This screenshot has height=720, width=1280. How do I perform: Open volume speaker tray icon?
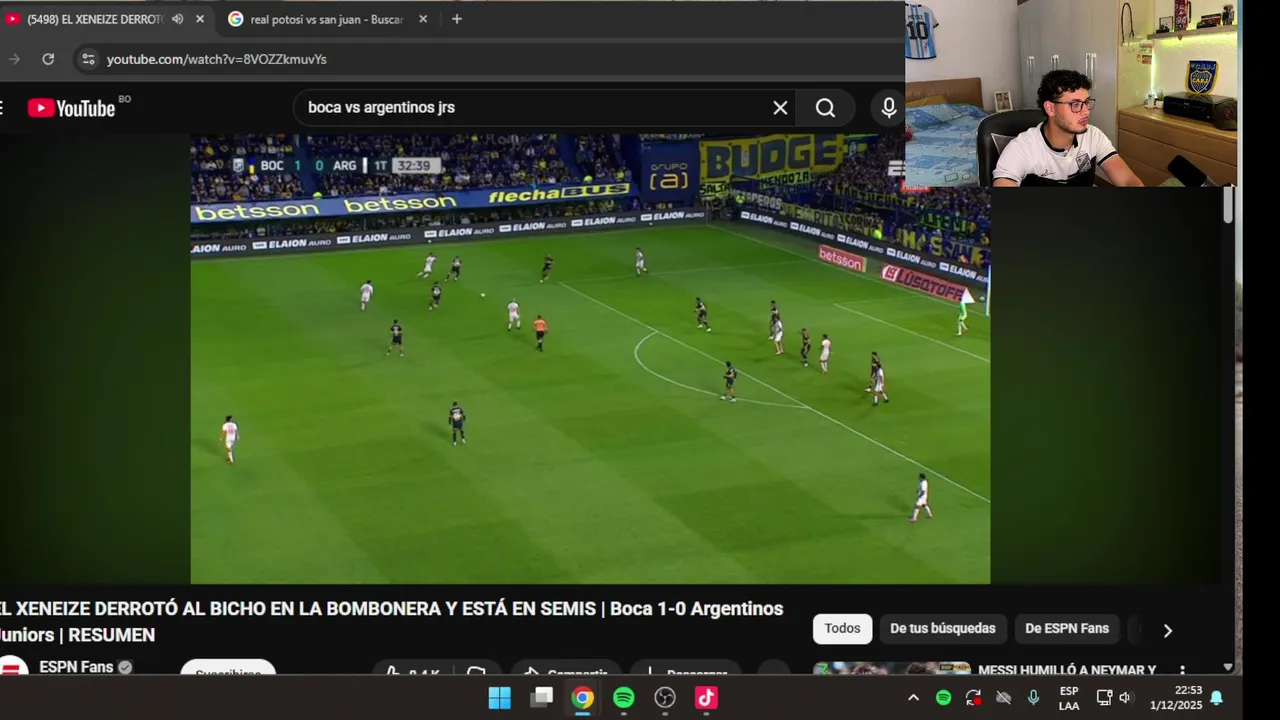point(1125,698)
